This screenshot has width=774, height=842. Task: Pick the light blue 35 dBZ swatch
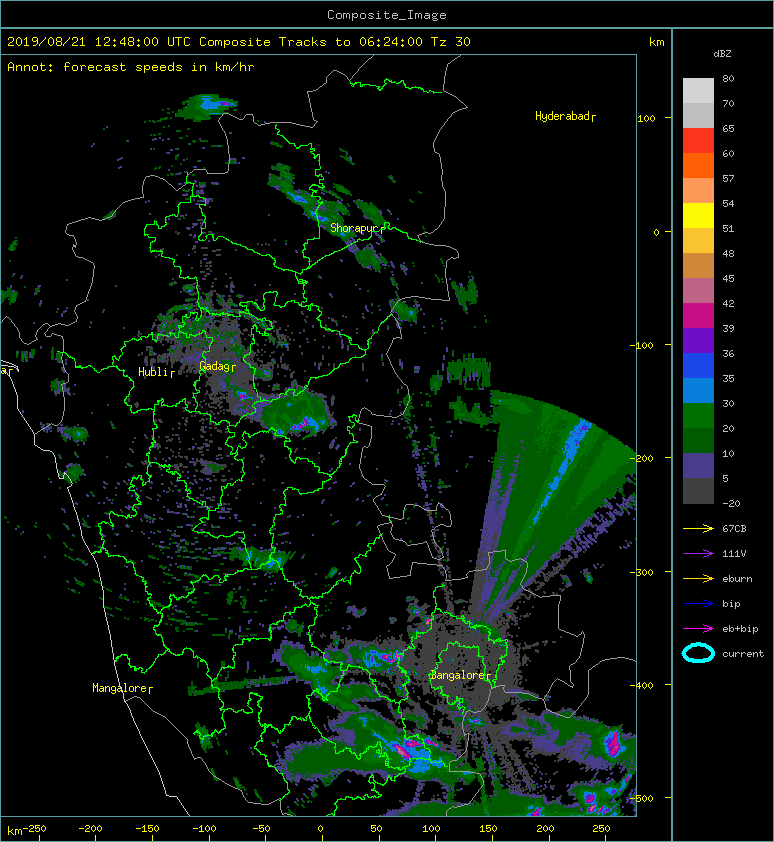pyautogui.click(x=698, y=390)
